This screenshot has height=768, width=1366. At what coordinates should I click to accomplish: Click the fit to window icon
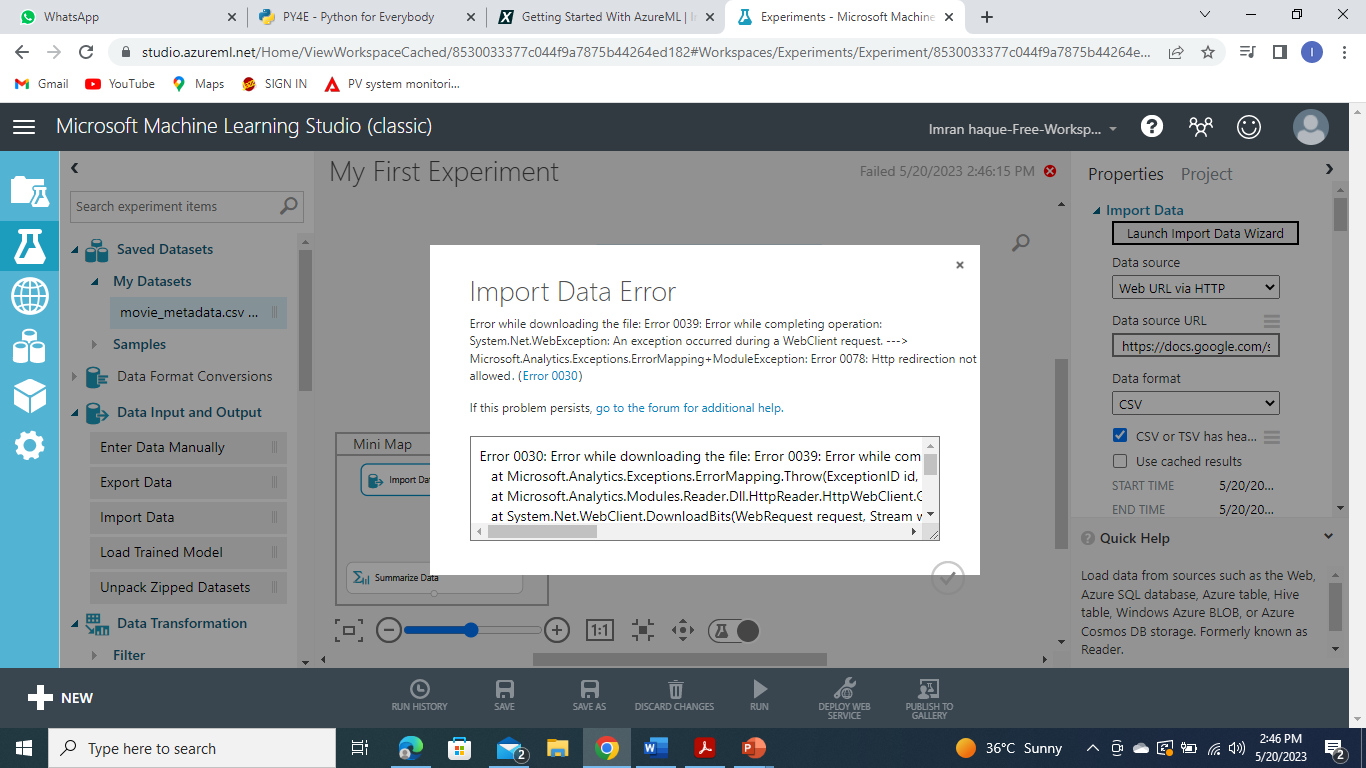pyautogui.click(x=642, y=630)
